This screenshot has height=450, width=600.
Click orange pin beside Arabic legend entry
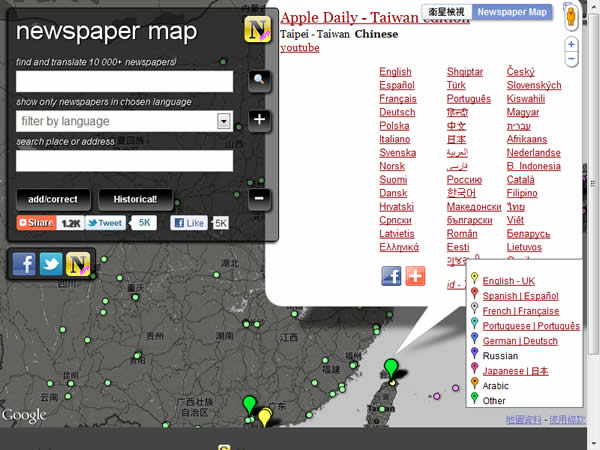(x=474, y=383)
